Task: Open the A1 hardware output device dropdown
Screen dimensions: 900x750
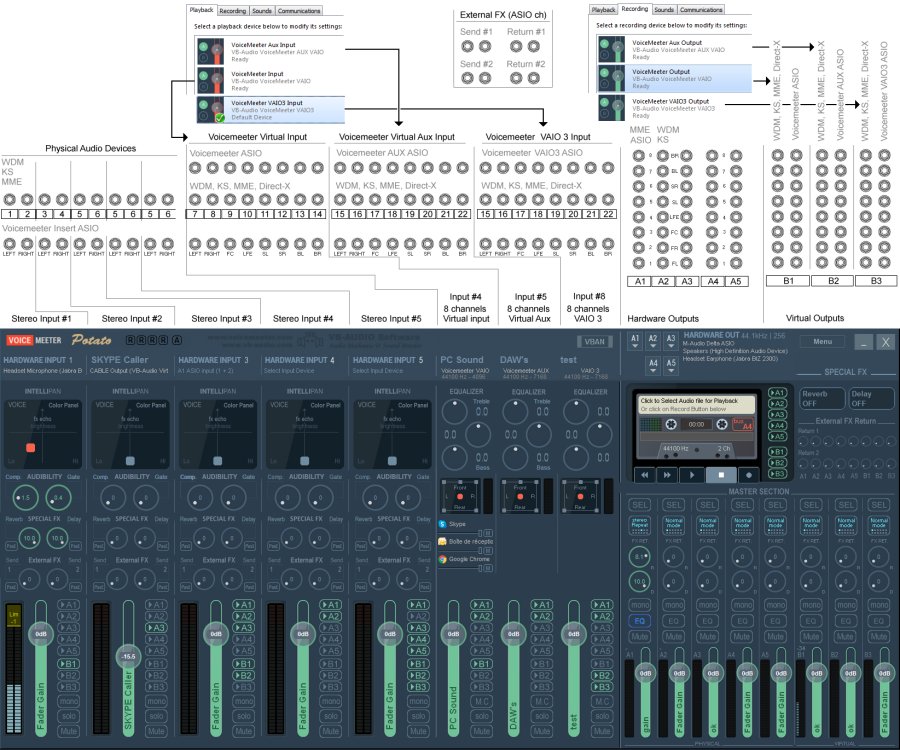Action: (x=636, y=342)
